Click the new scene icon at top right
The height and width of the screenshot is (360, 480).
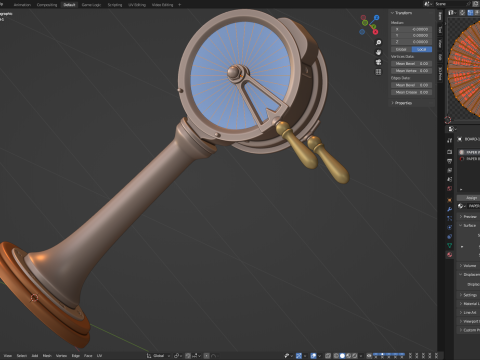(476, 4)
